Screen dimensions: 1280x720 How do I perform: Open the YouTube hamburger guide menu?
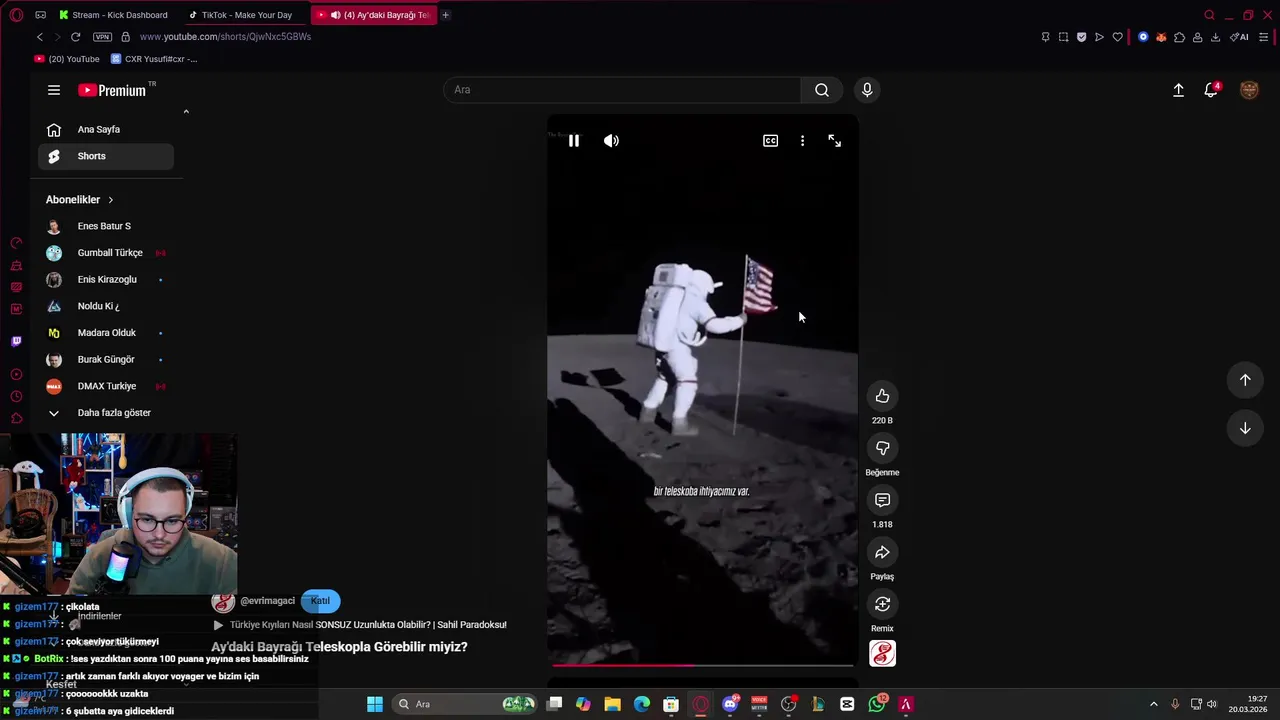54,90
